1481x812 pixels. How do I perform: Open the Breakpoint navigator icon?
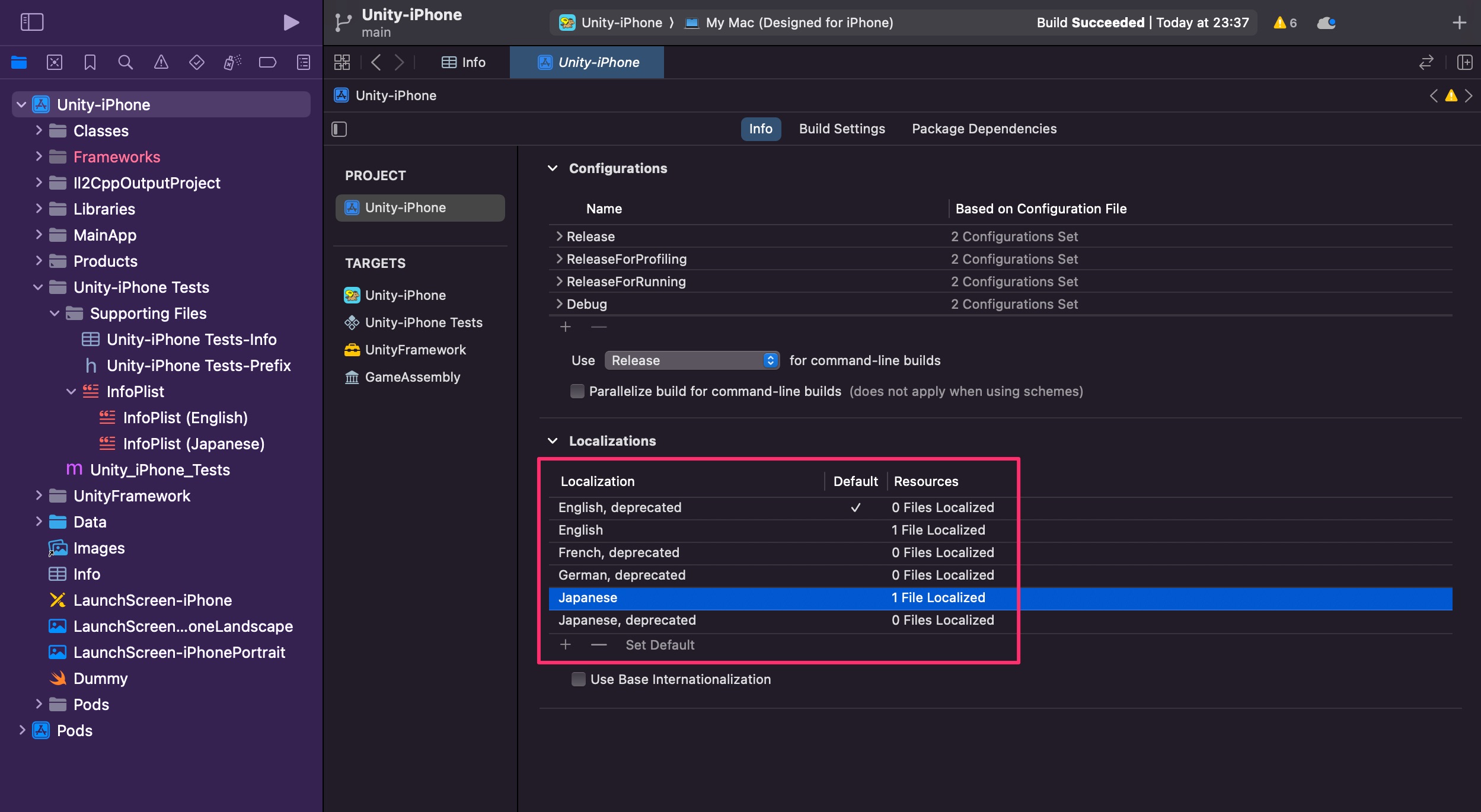pyautogui.click(x=267, y=62)
